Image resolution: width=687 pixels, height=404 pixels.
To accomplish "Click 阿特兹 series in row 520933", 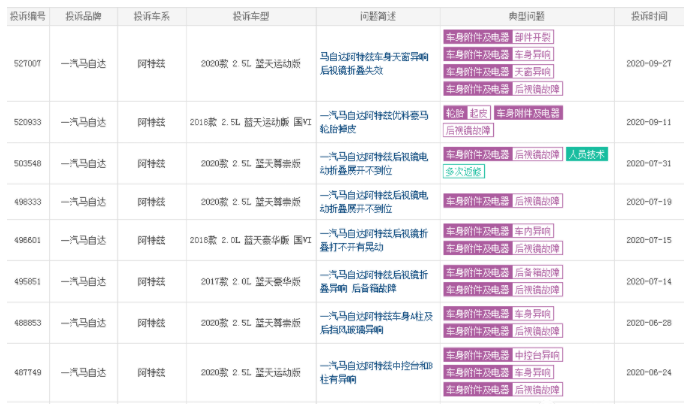I will (x=152, y=122).
